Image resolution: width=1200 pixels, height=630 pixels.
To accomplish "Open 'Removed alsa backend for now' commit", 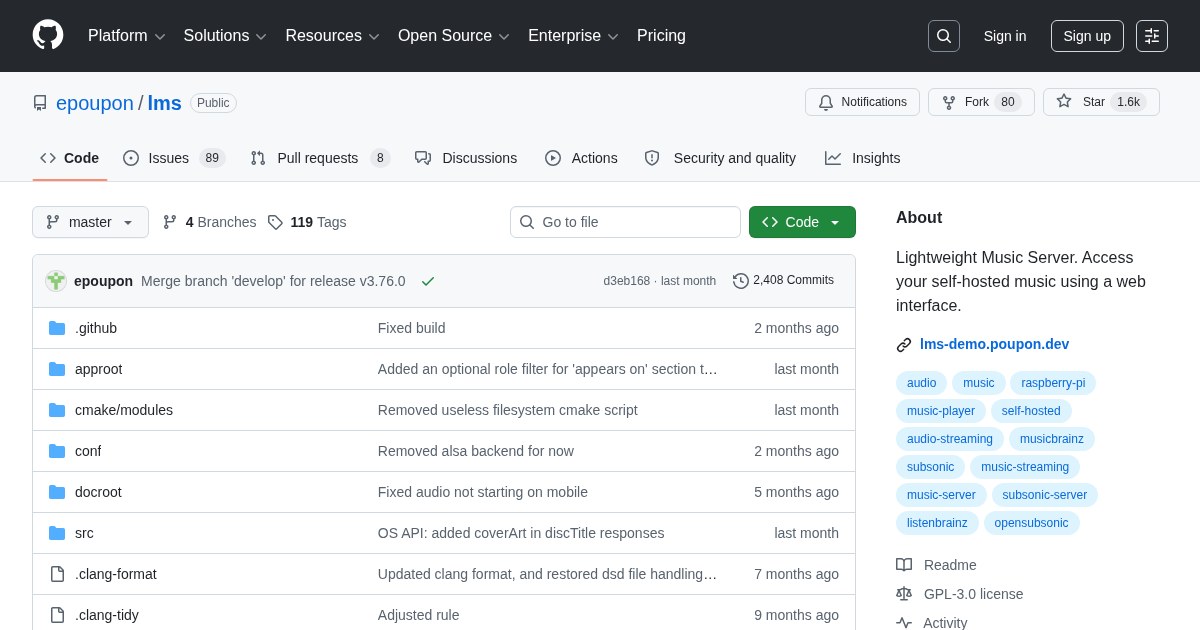I will [x=476, y=451].
